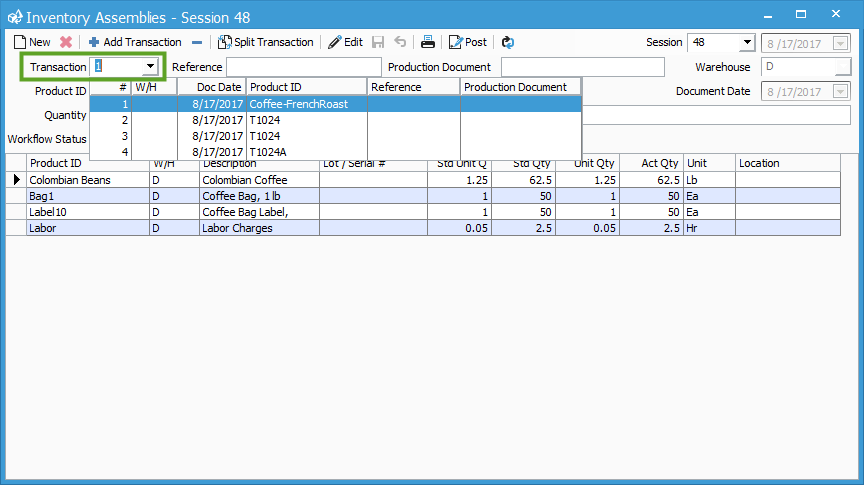This screenshot has width=864, height=485.
Task: Click the Refresh icon
Action: coord(507,42)
